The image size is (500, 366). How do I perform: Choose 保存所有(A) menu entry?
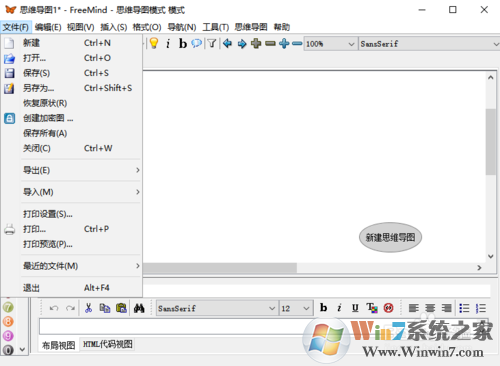(72, 133)
